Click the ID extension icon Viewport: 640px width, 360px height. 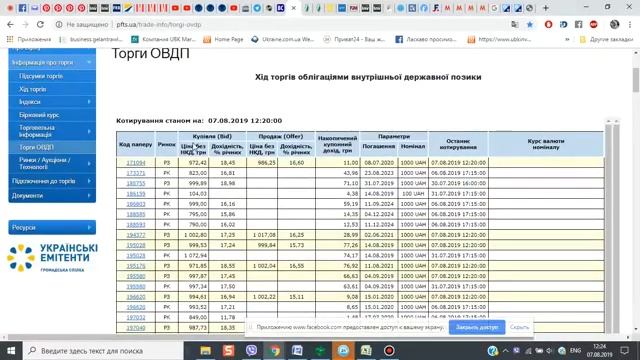563,24
